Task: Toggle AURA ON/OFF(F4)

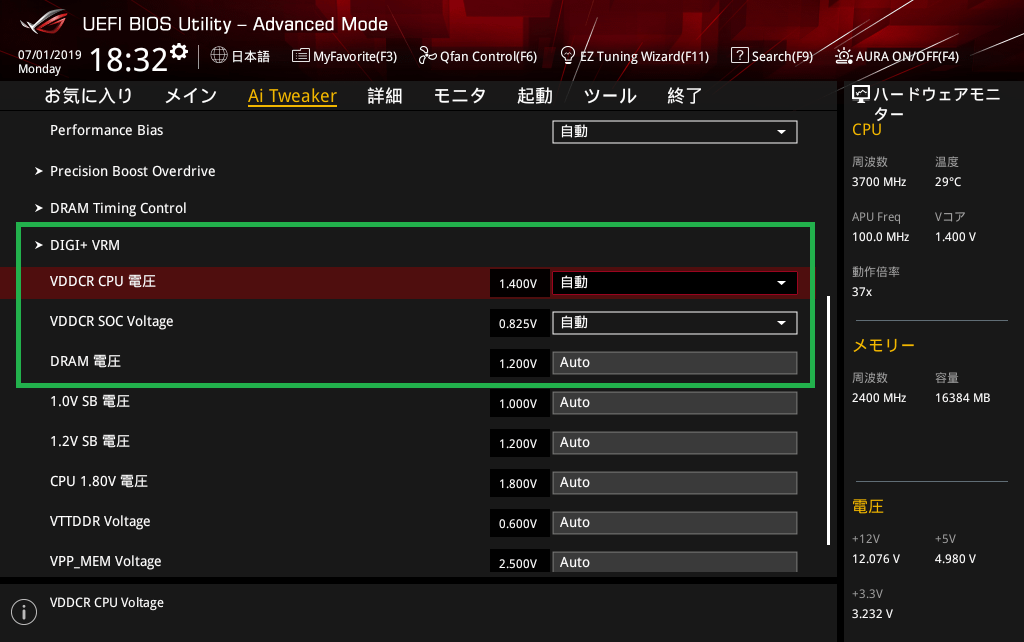Action: pos(907,56)
